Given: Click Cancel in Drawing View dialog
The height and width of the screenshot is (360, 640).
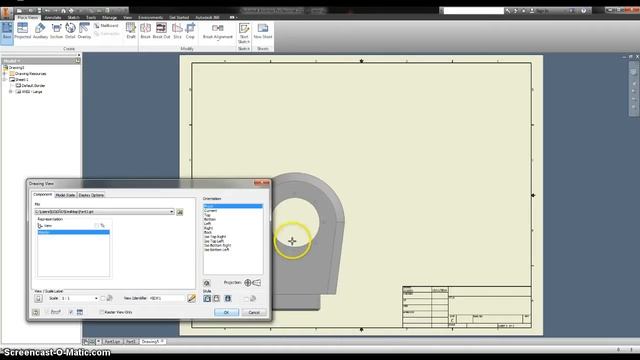Looking at the screenshot, I should (x=254, y=312).
